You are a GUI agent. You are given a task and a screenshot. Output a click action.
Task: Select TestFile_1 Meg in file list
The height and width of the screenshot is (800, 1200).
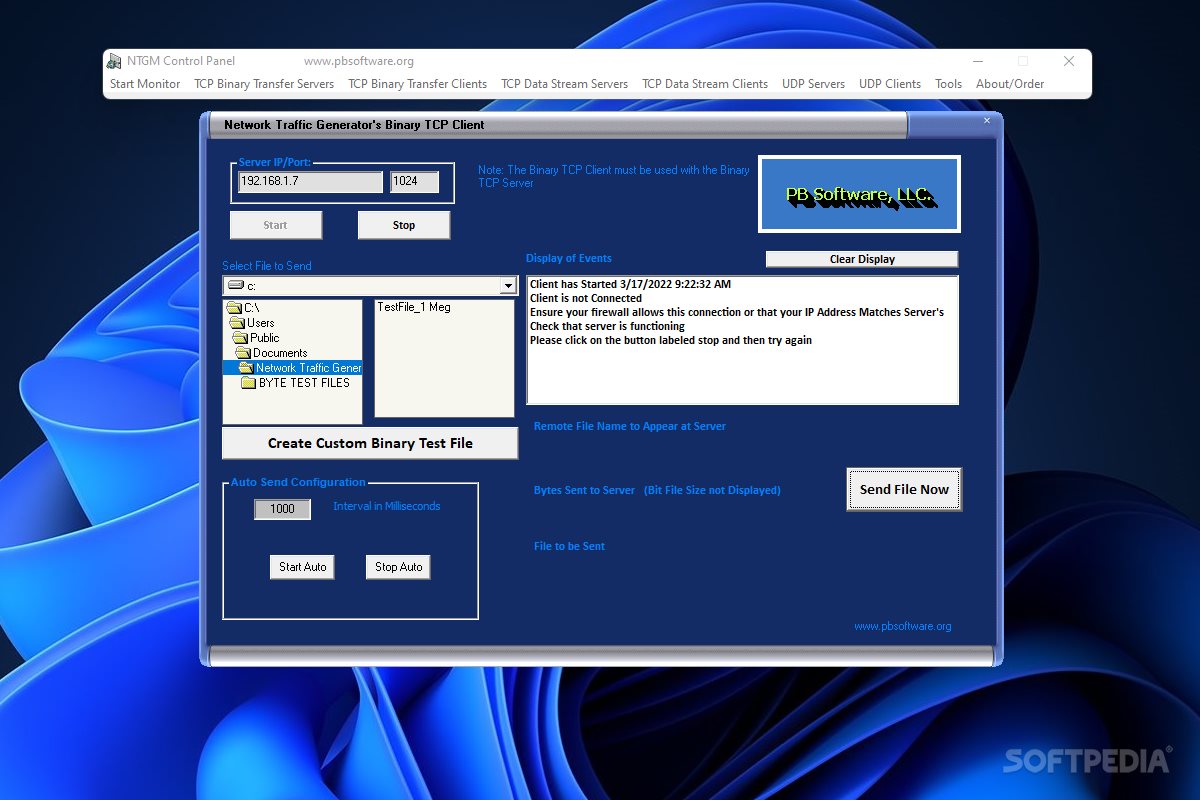click(414, 307)
